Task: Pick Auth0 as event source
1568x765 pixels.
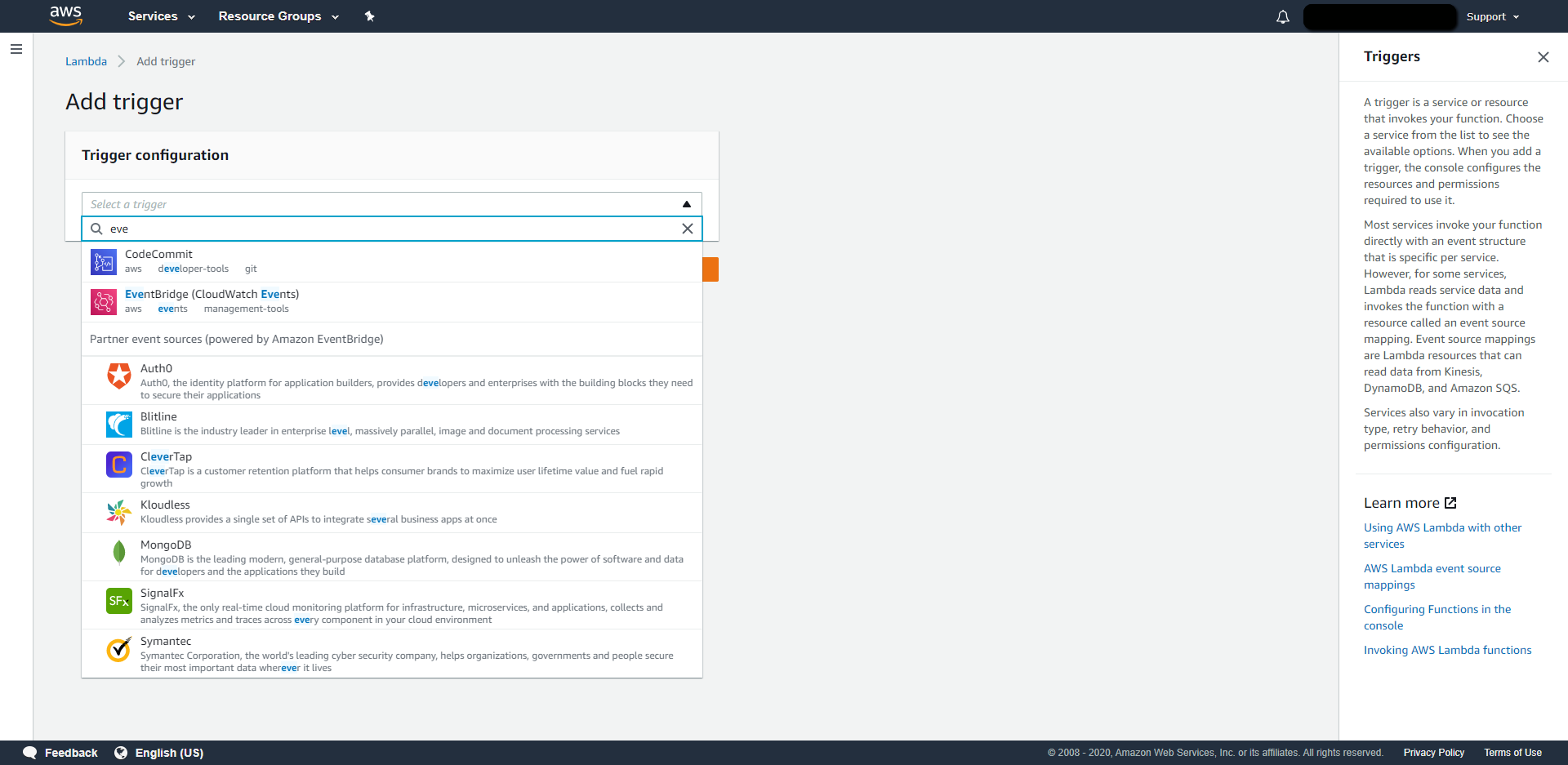Action: click(x=392, y=380)
